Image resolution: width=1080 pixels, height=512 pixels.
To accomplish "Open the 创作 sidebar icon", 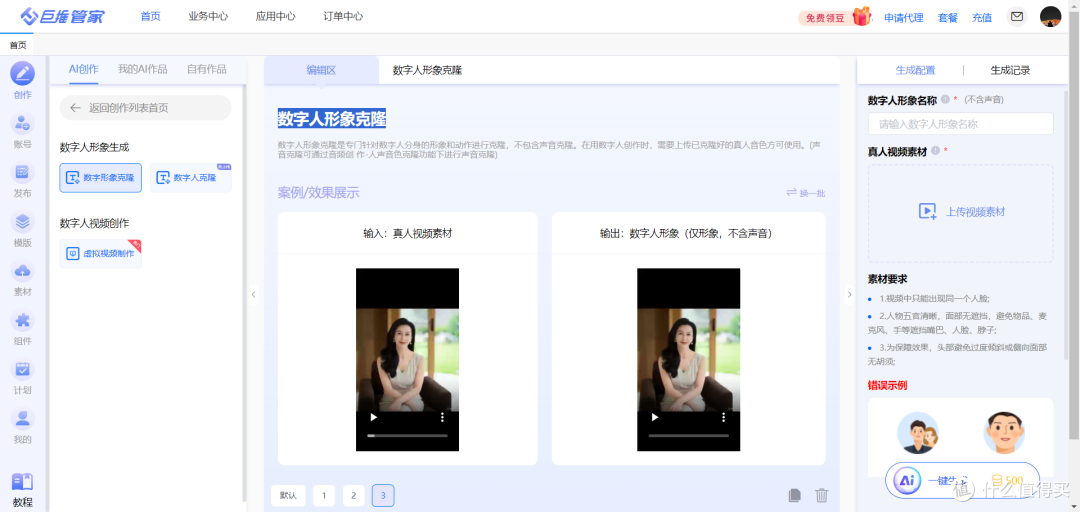I will click(22, 74).
